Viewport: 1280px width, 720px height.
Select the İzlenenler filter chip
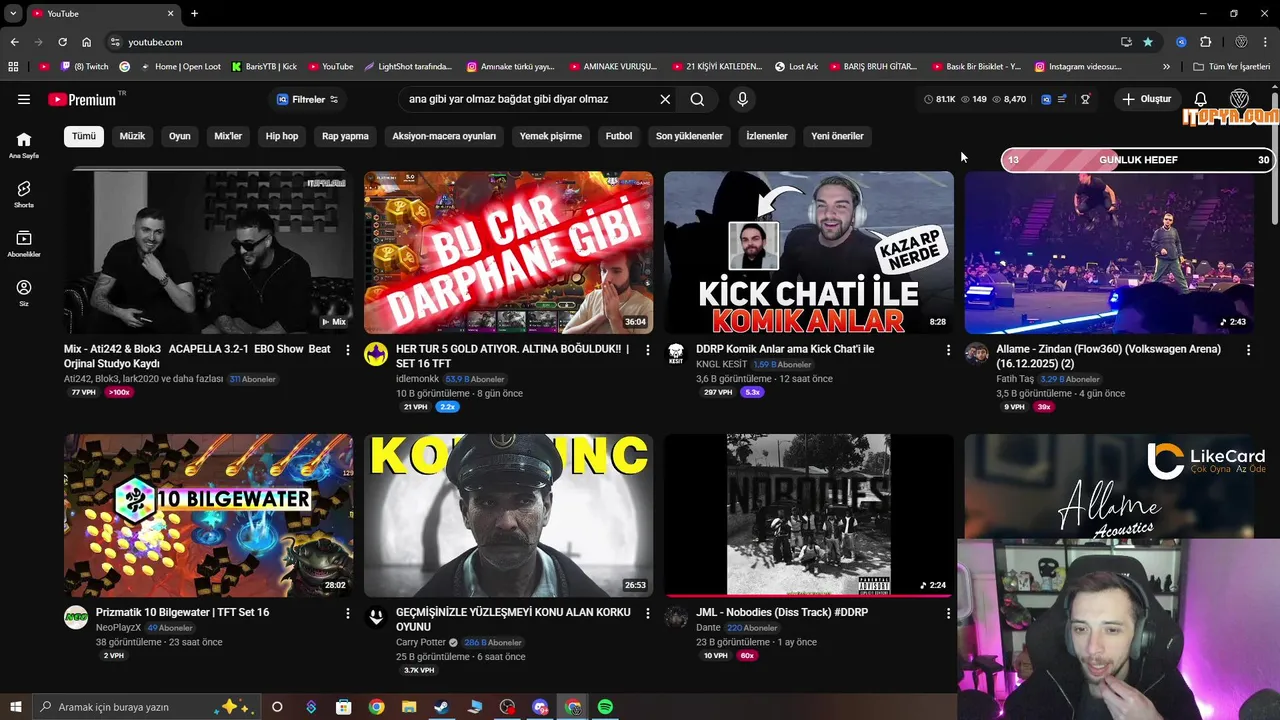pos(767,136)
